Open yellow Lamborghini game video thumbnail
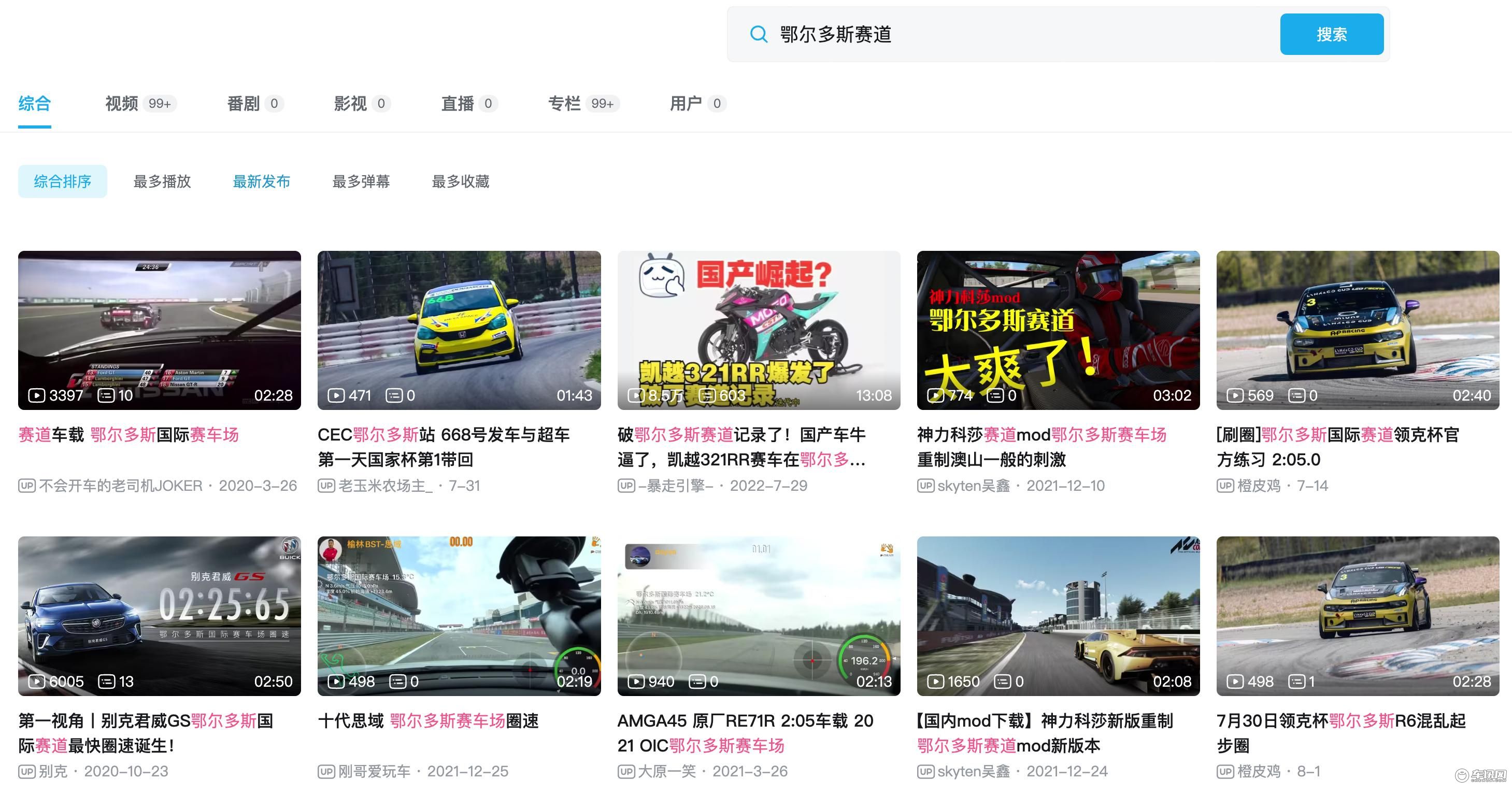Screen dimensions: 1512x794 pos(1058,616)
